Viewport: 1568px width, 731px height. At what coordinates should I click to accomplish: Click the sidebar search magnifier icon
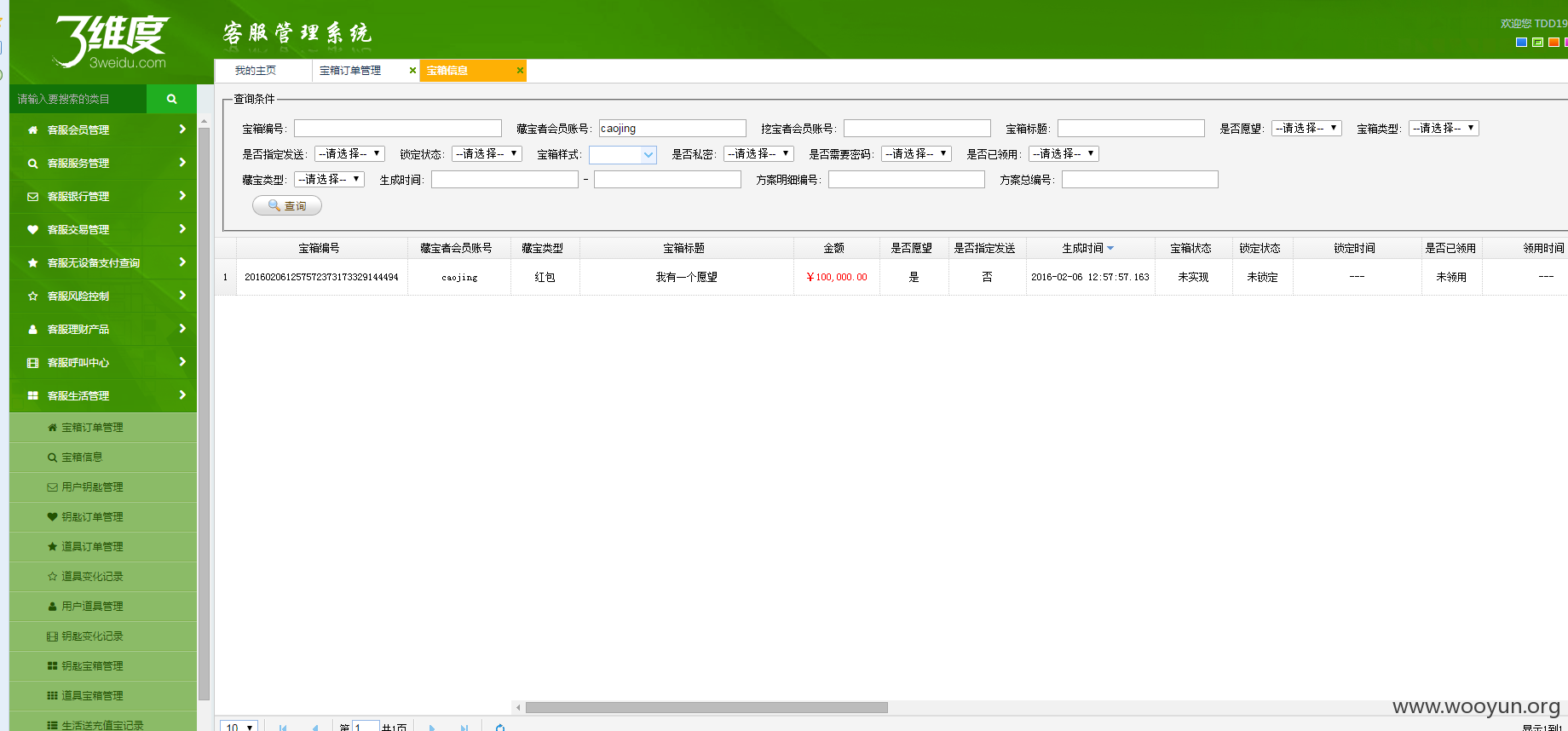pyautogui.click(x=171, y=99)
